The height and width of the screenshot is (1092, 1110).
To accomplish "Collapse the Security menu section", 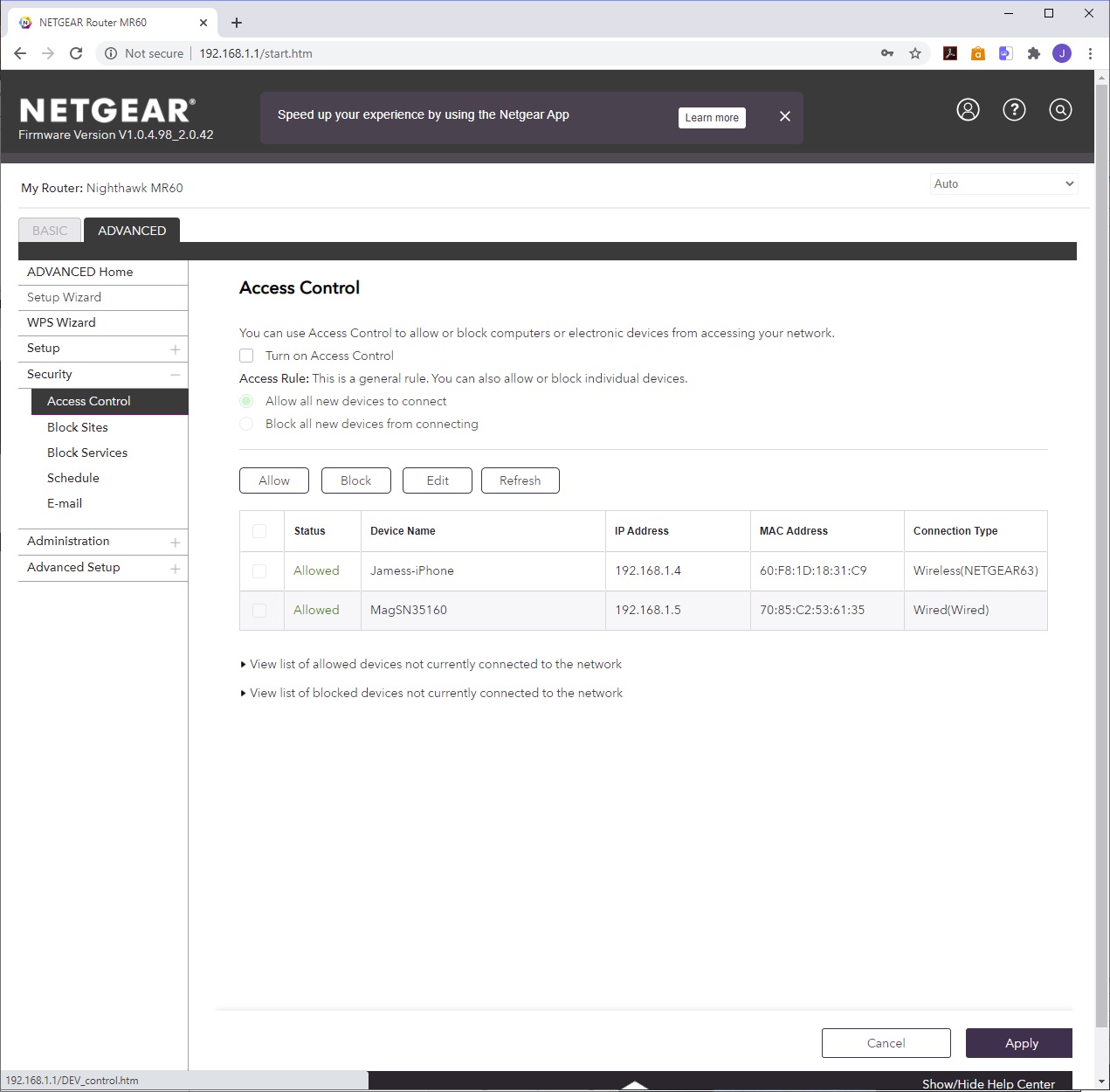I will click(x=175, y=375).
